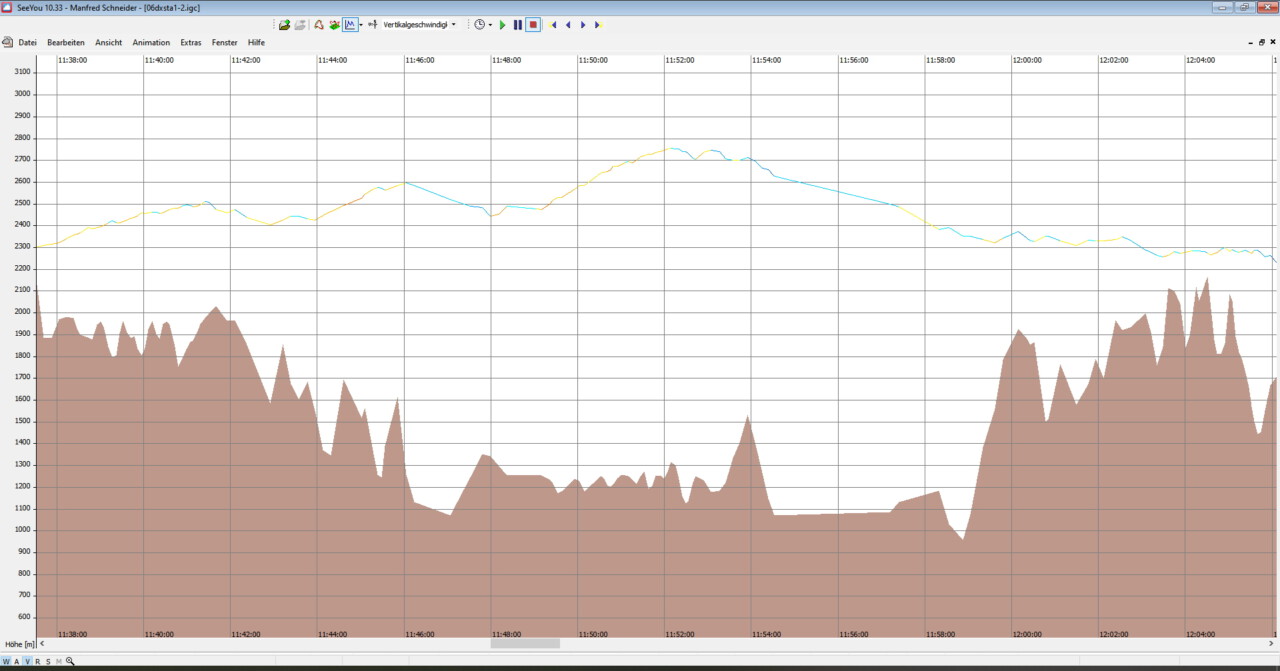Image resolution: width=1280 pixels, height=671 pixels.
Task: Minimize the inner document window
Action: click(1250, 43)
